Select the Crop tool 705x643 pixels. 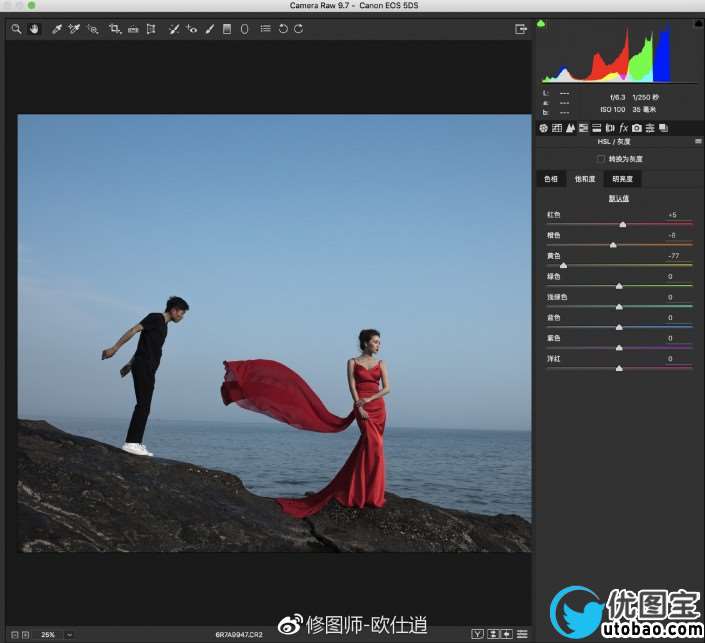pos(115,29)
